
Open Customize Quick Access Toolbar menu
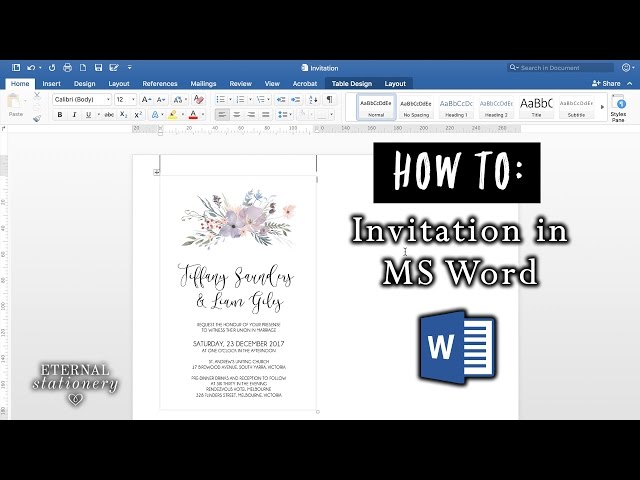coord(129,67)
